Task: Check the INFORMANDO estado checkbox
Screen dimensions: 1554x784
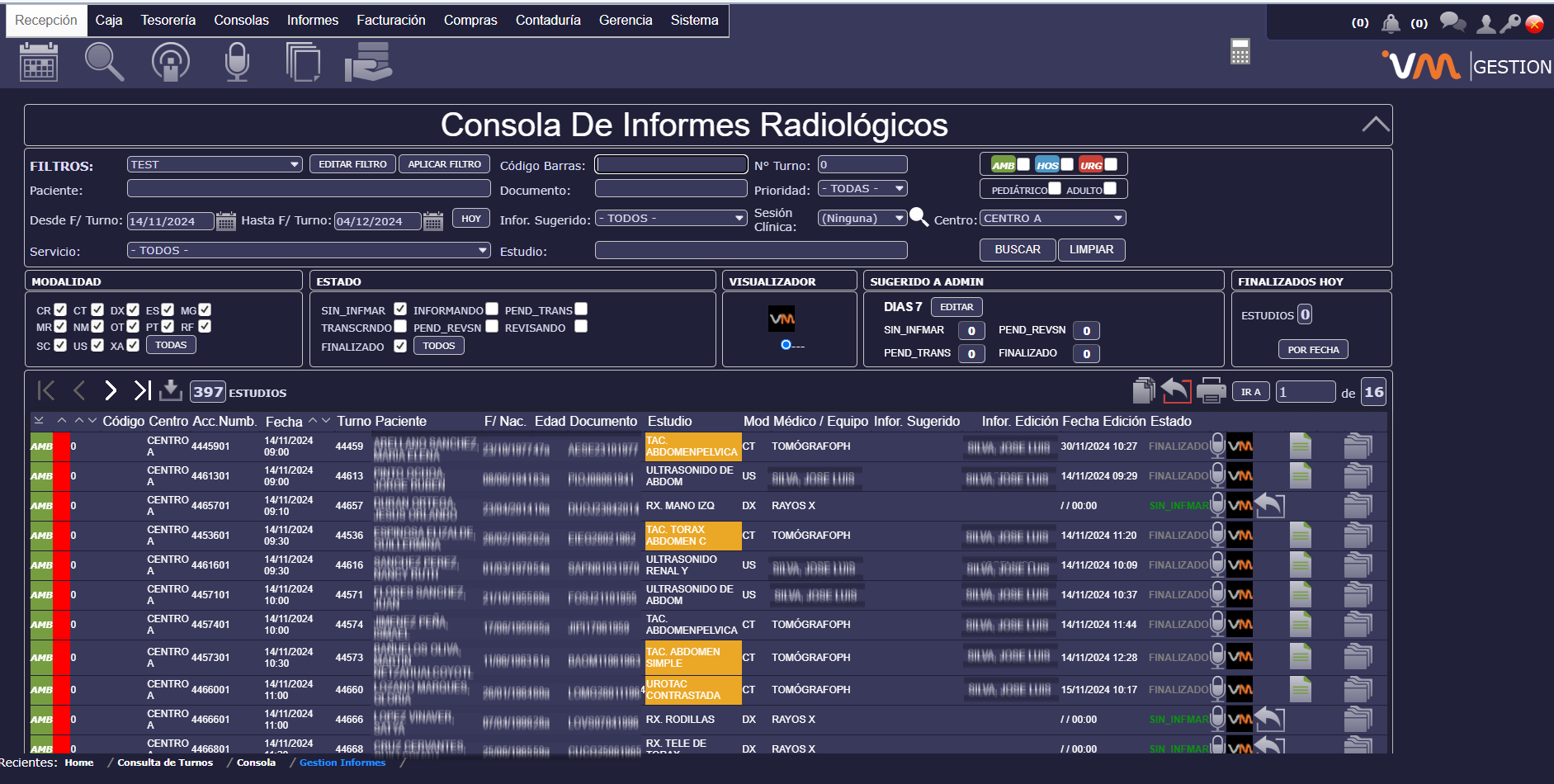Action: 492,309
